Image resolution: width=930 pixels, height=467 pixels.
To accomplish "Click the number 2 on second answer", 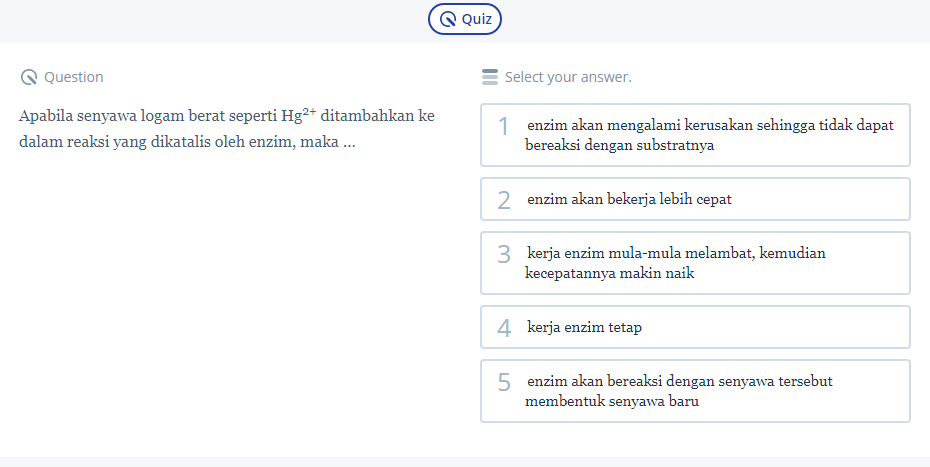I will pos(504,200).
